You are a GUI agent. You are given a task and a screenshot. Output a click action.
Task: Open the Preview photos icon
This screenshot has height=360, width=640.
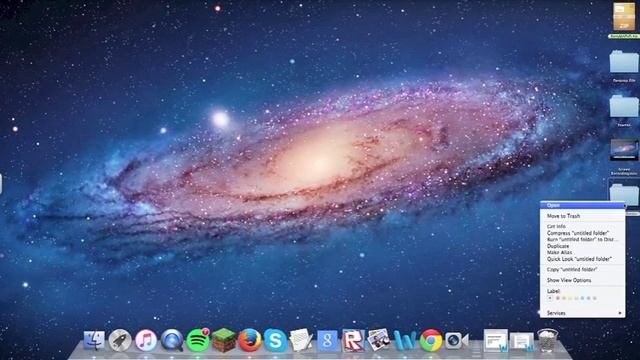379,340
